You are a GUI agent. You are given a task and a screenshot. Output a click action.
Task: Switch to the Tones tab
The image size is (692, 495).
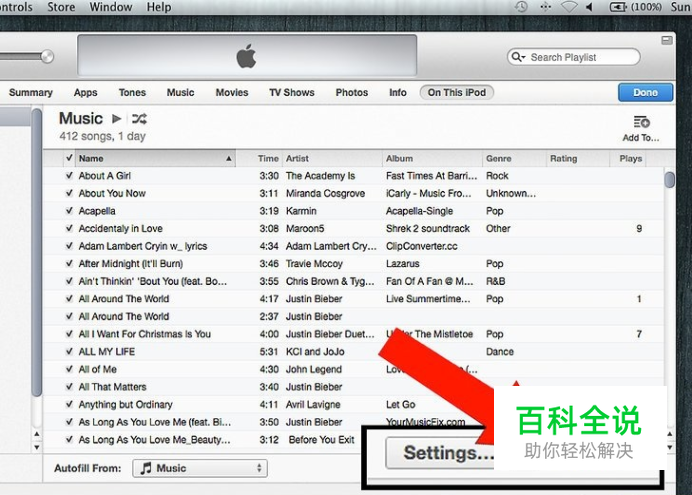[x=132, y=93]
